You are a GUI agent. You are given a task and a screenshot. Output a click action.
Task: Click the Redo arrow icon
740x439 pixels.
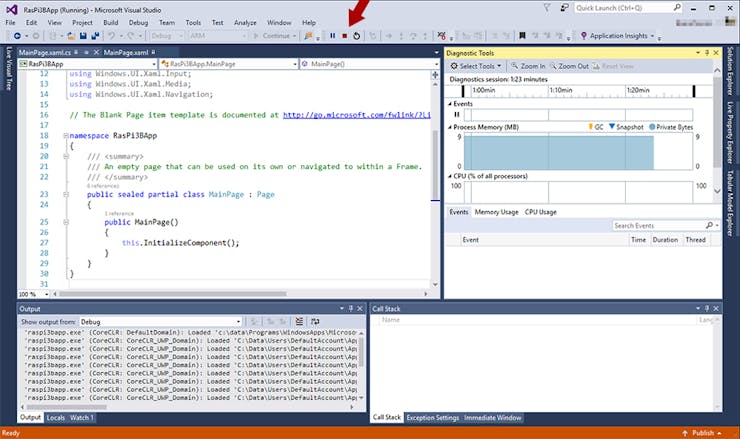131,36
